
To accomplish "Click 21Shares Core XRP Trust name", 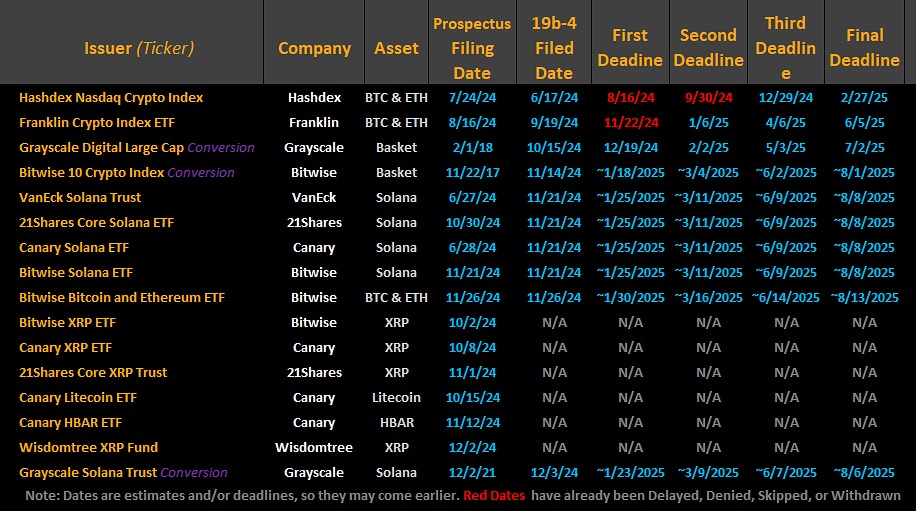I will click(93, 373).
